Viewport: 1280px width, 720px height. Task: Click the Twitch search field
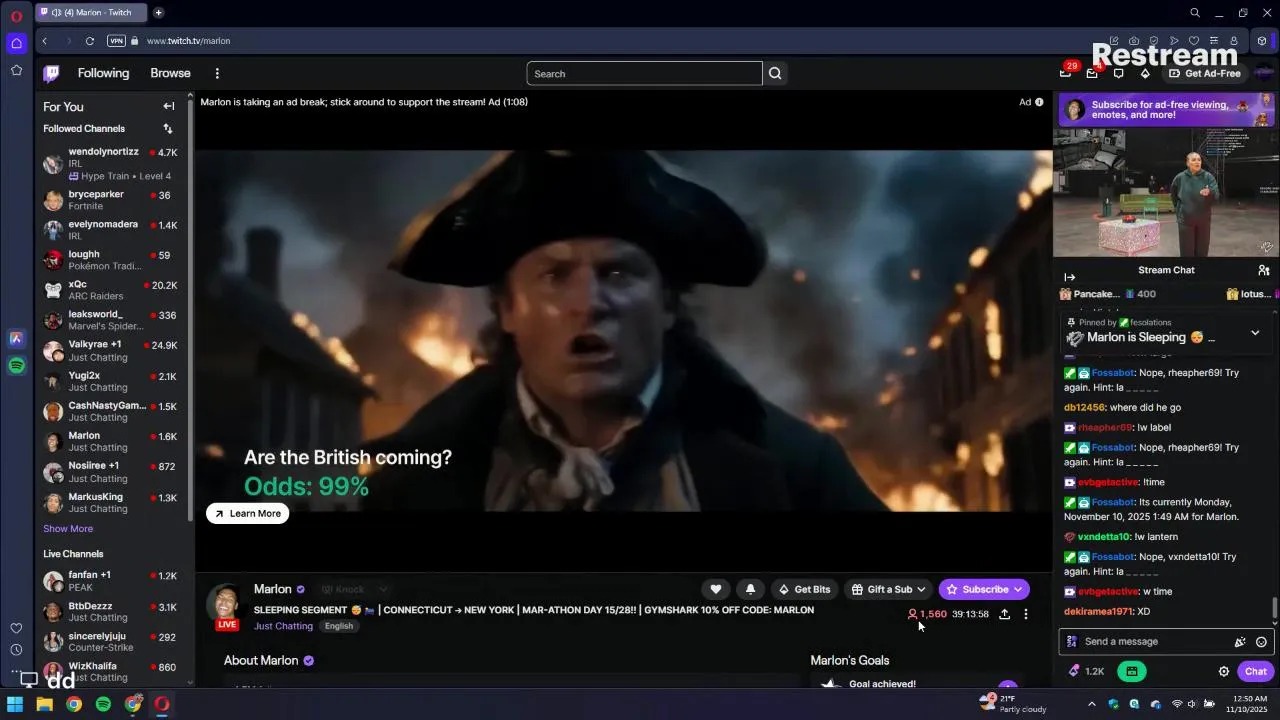[x=644, y=73]
